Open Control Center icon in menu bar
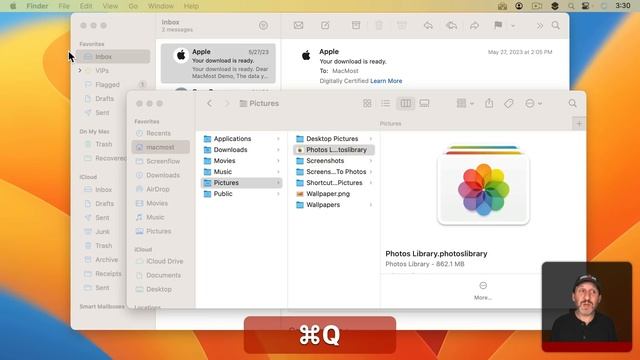The width and height of the screenshot is (640, 360). tap(586, 6)
